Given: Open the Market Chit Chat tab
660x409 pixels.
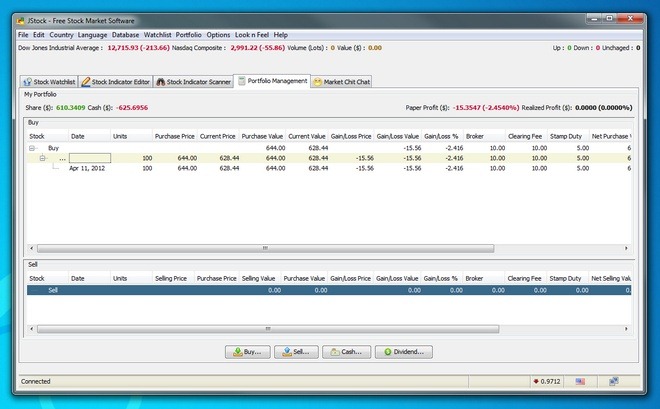Looking at the screenshot, I should [x=341, y=82].
